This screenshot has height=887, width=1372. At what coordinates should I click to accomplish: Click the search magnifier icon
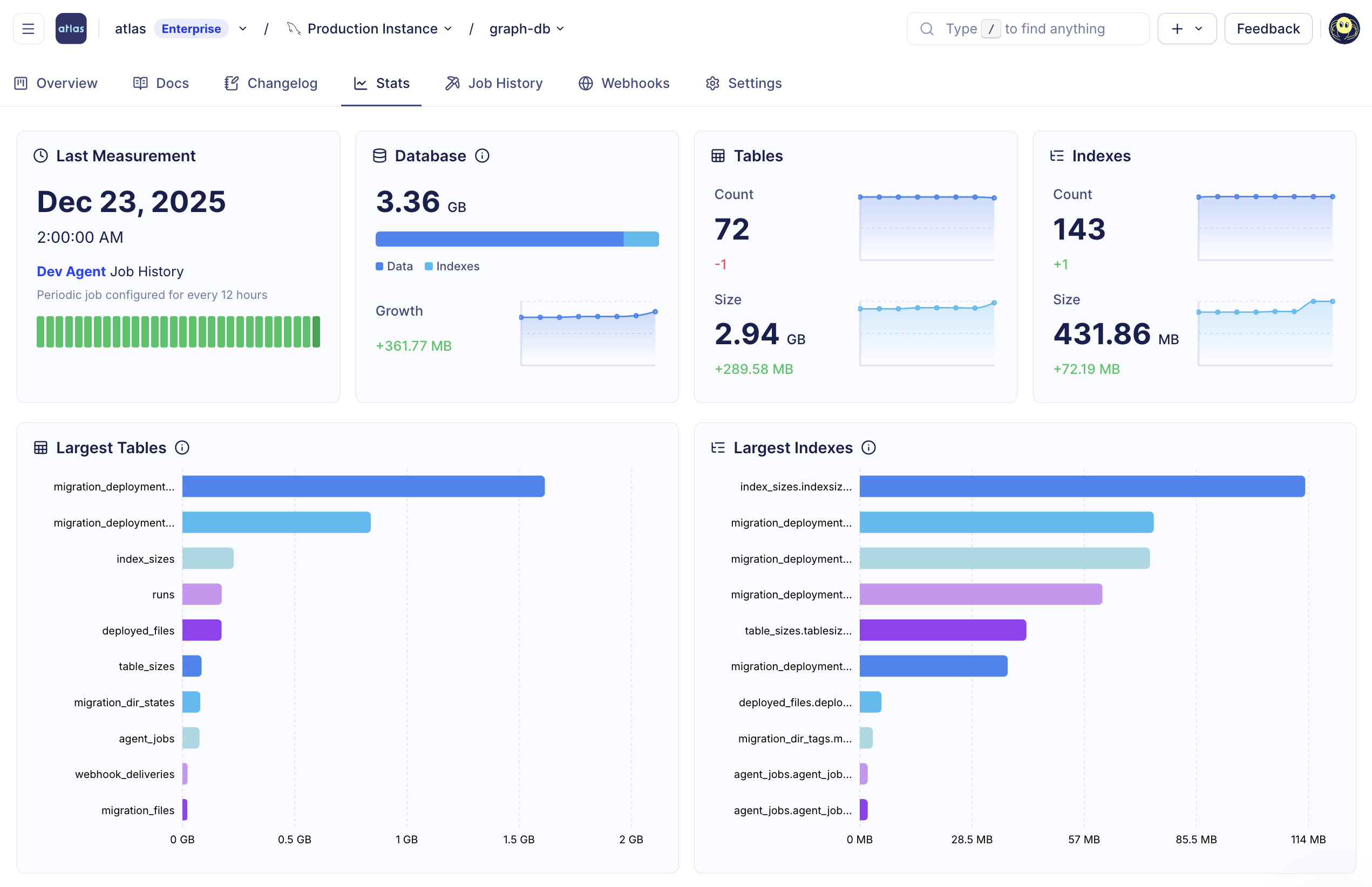[927, 28]
